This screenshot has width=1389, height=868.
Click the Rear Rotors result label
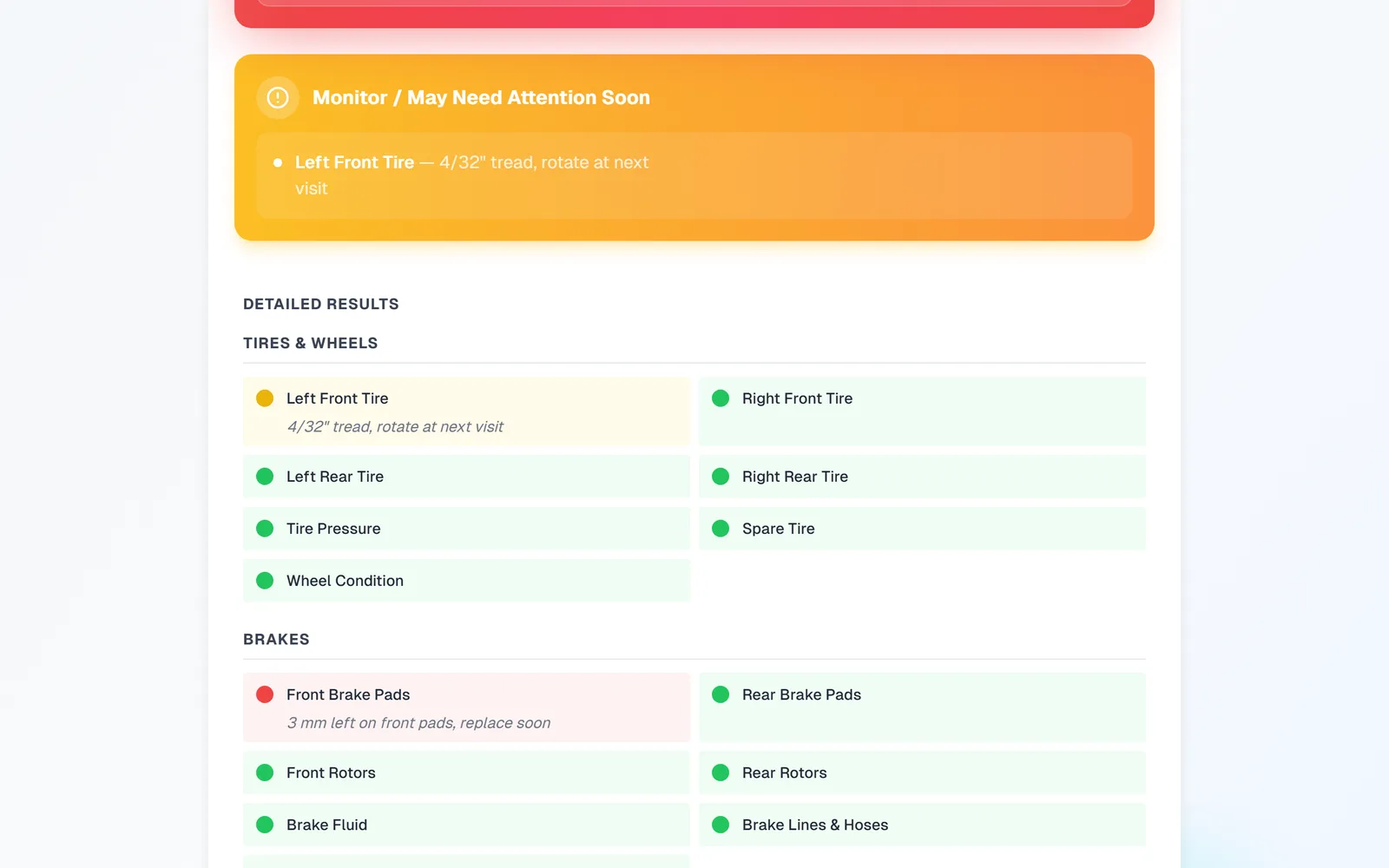tap(784, 773)
